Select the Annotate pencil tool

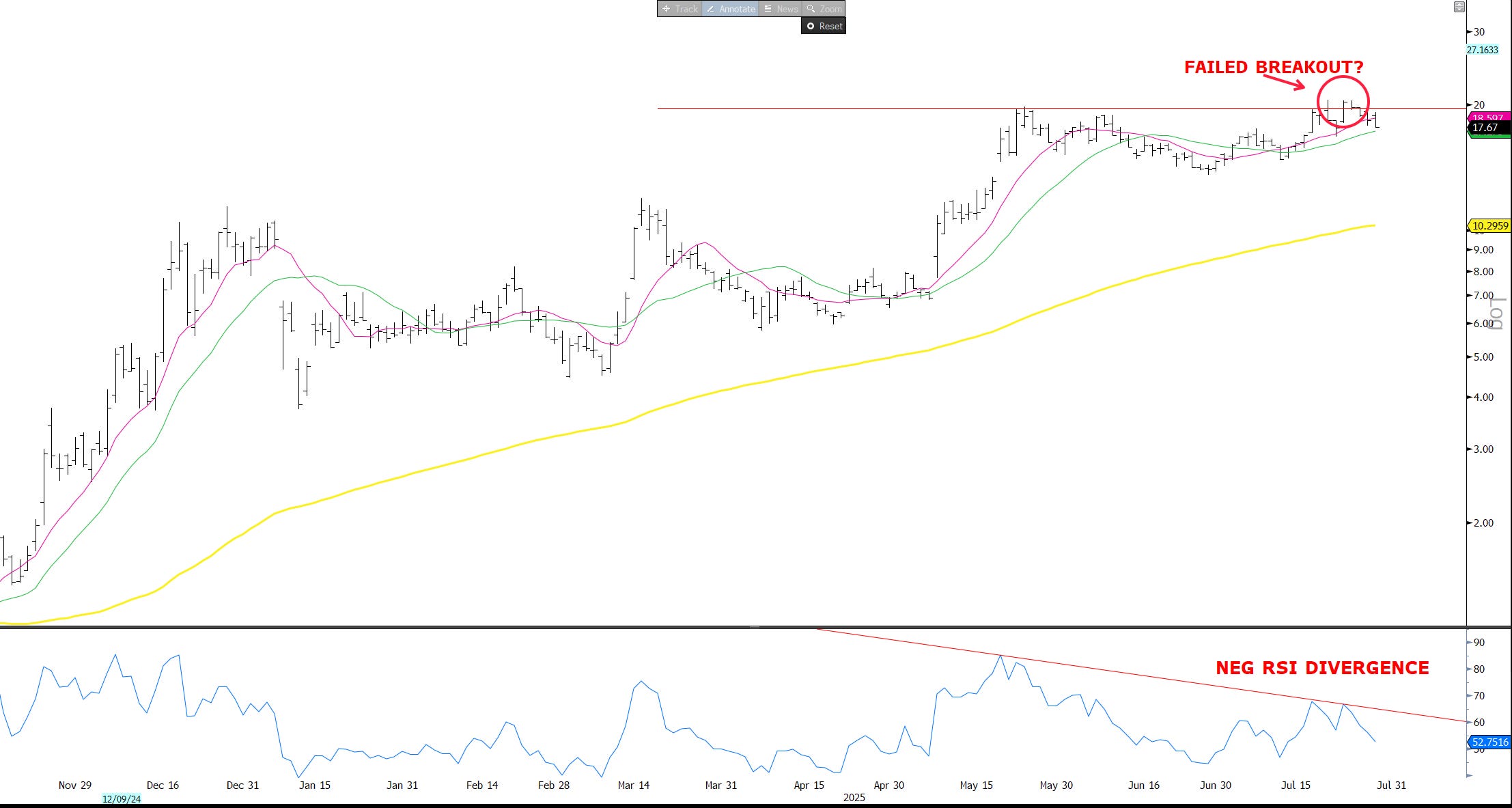pyautogui.click(x=730, y=9)
